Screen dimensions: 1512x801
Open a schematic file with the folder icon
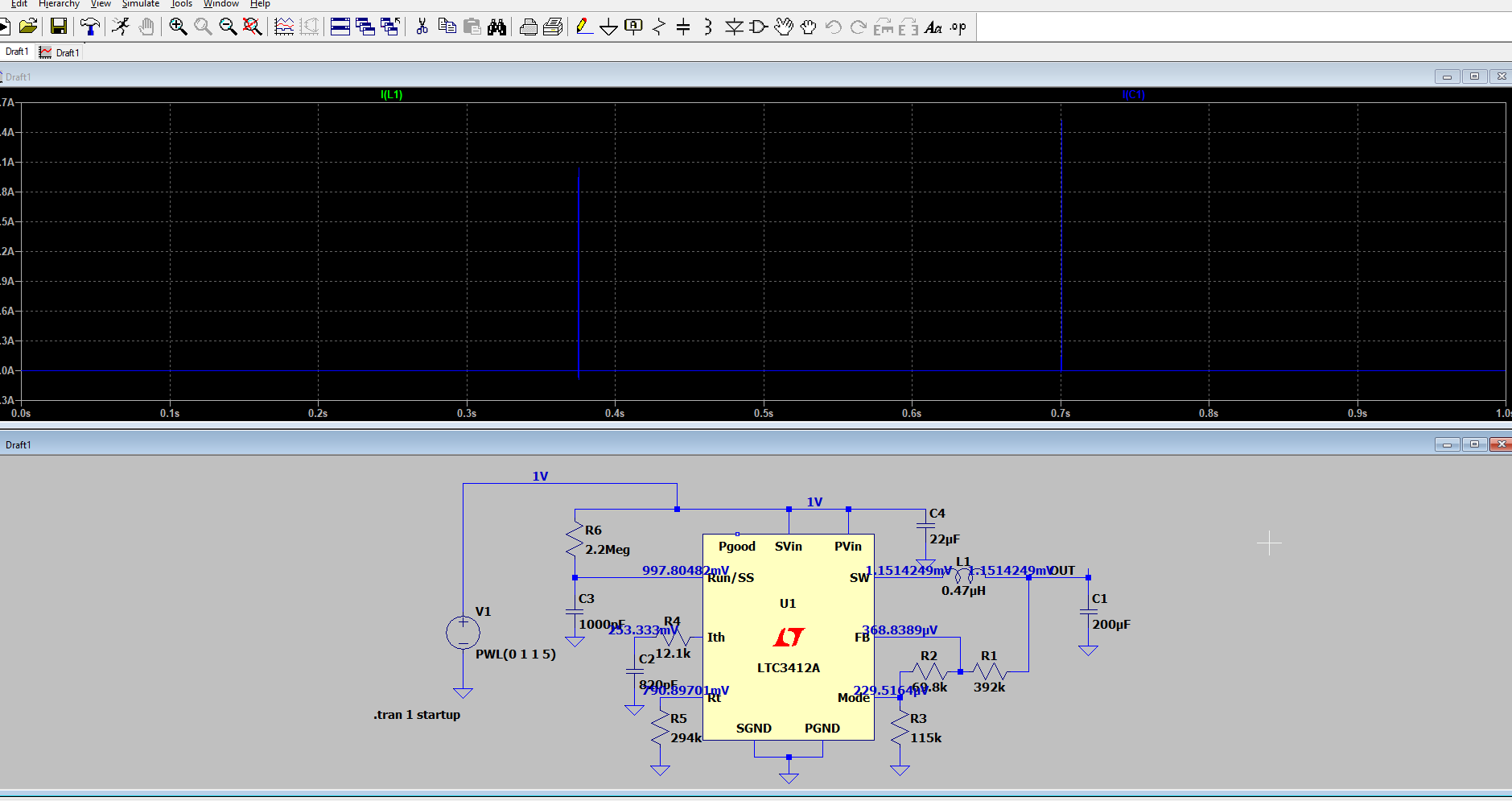click(x=28, y=27)
